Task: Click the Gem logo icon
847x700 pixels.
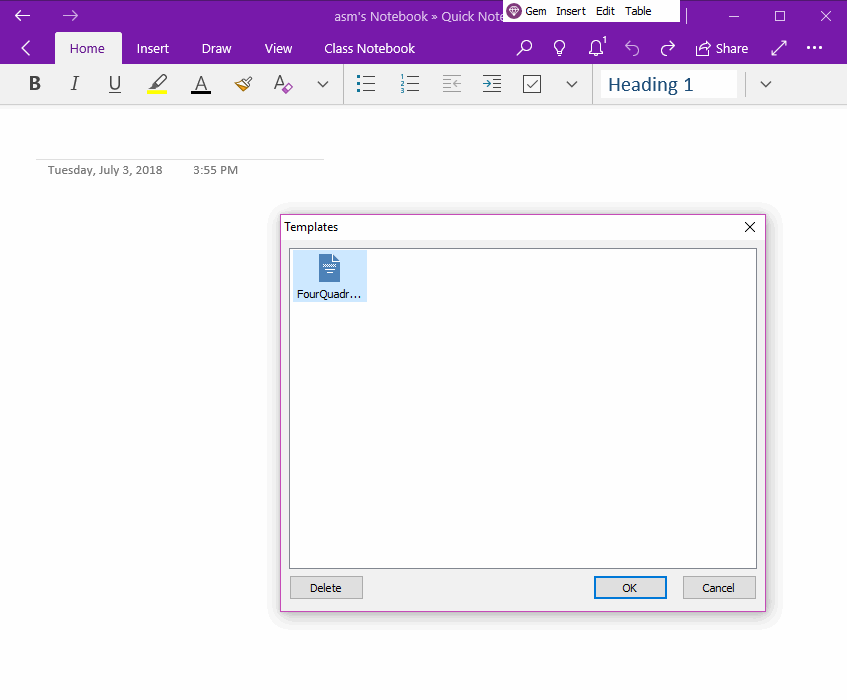Action: pos(514,11)
